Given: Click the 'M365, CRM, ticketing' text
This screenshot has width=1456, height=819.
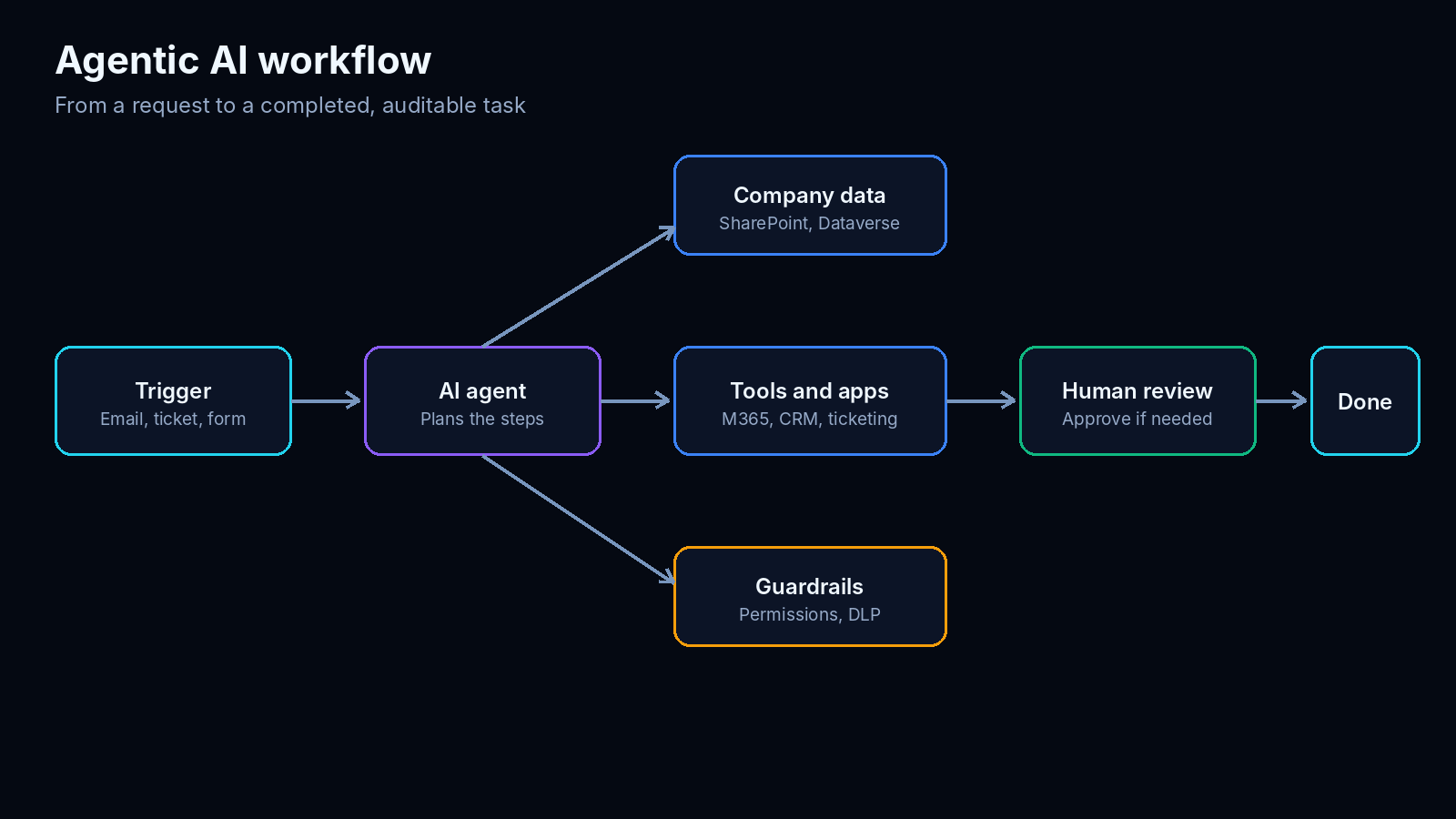Looking at the screenshot, I should tap(809, 419).
